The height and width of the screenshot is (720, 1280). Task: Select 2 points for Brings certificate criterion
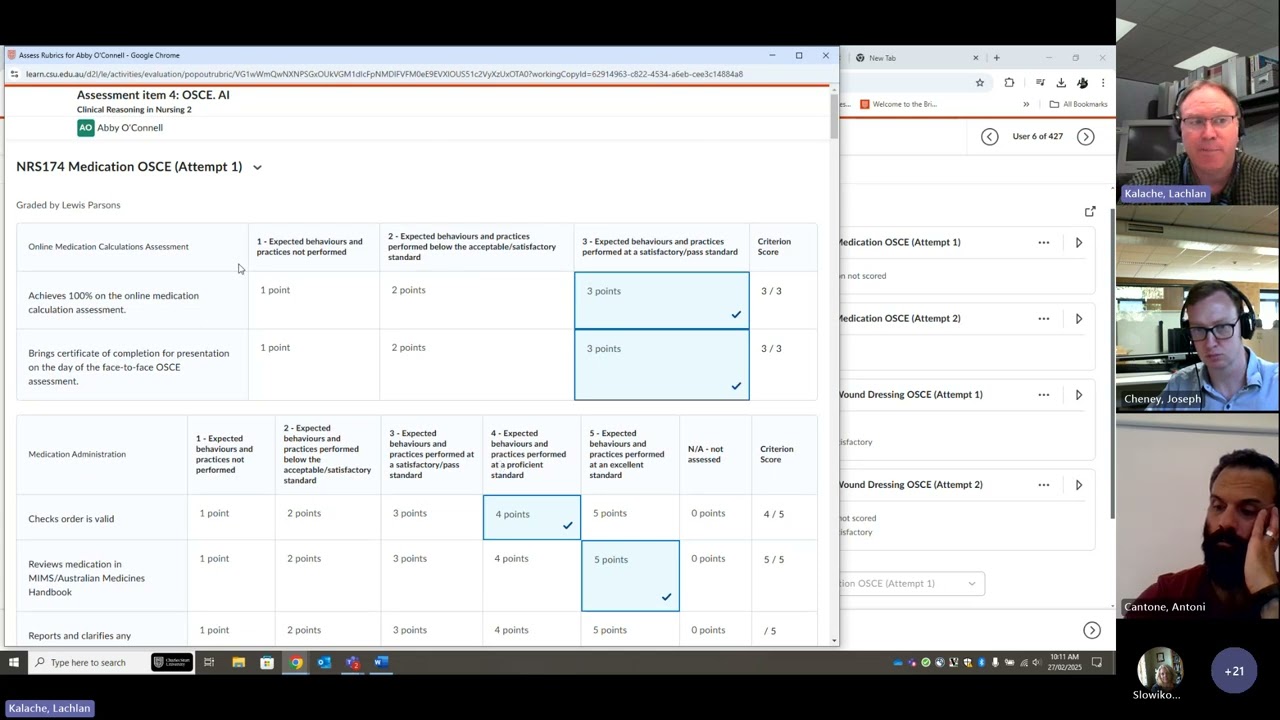477,364
